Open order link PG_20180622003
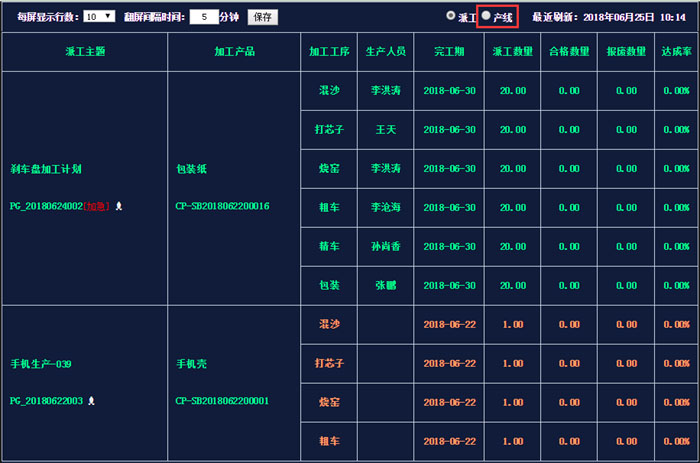 pos(46,400)
